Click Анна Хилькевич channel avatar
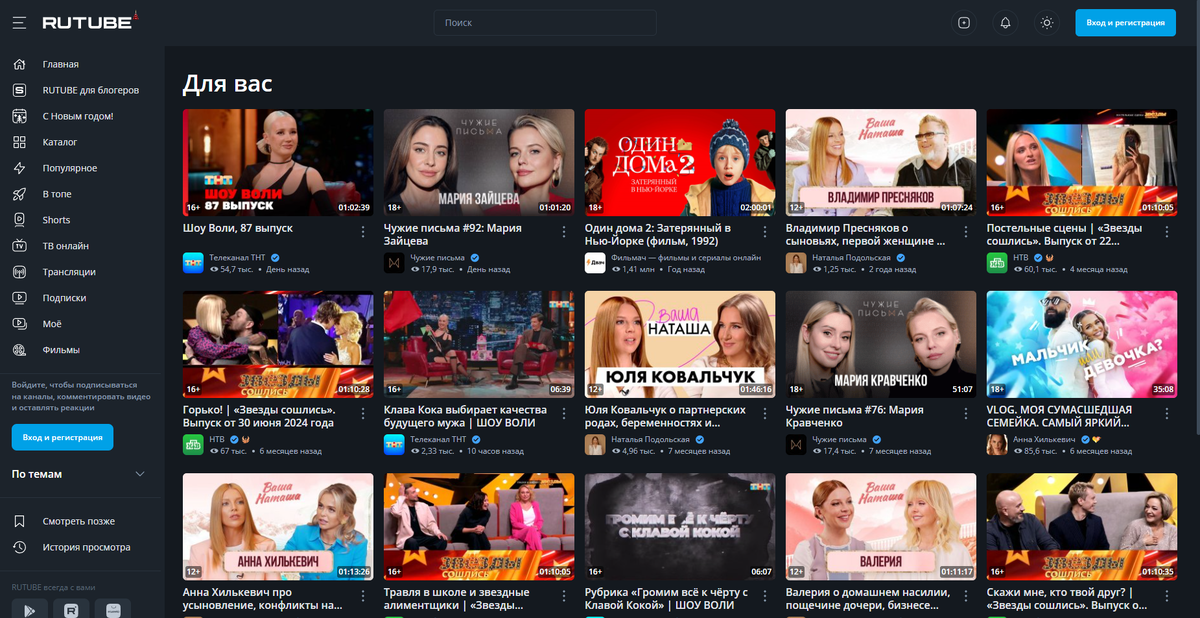1200x618 pixels. click(997, 445)
